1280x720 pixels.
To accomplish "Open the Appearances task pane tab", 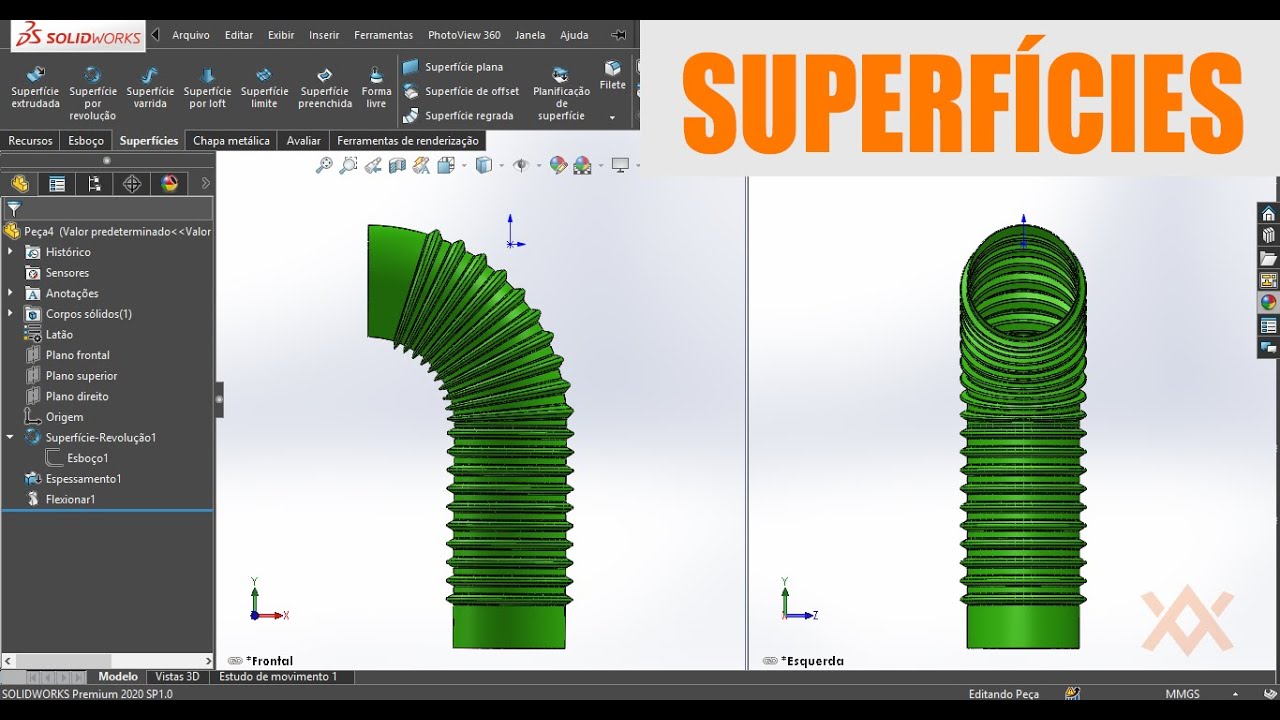I will [x=1268, y=302].
